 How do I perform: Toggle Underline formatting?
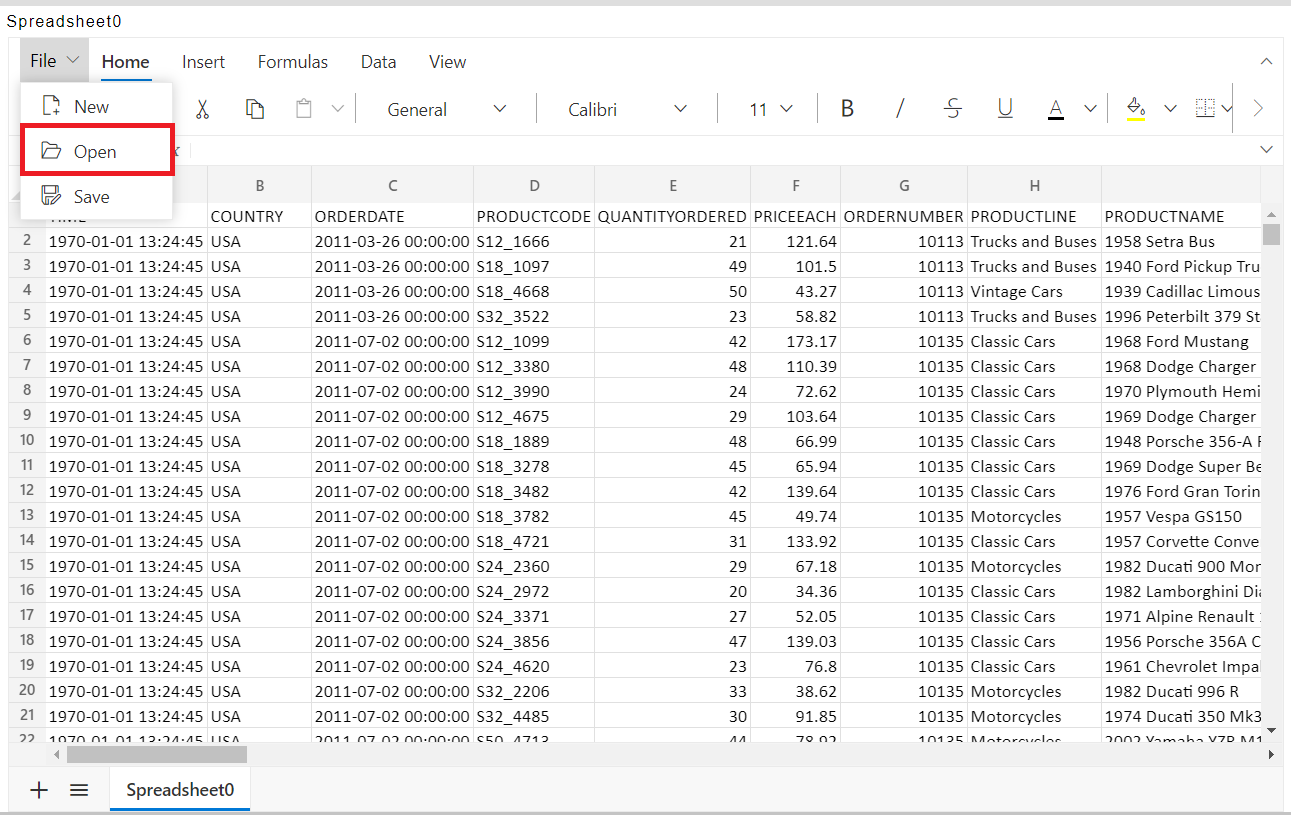click(1005, 109)
